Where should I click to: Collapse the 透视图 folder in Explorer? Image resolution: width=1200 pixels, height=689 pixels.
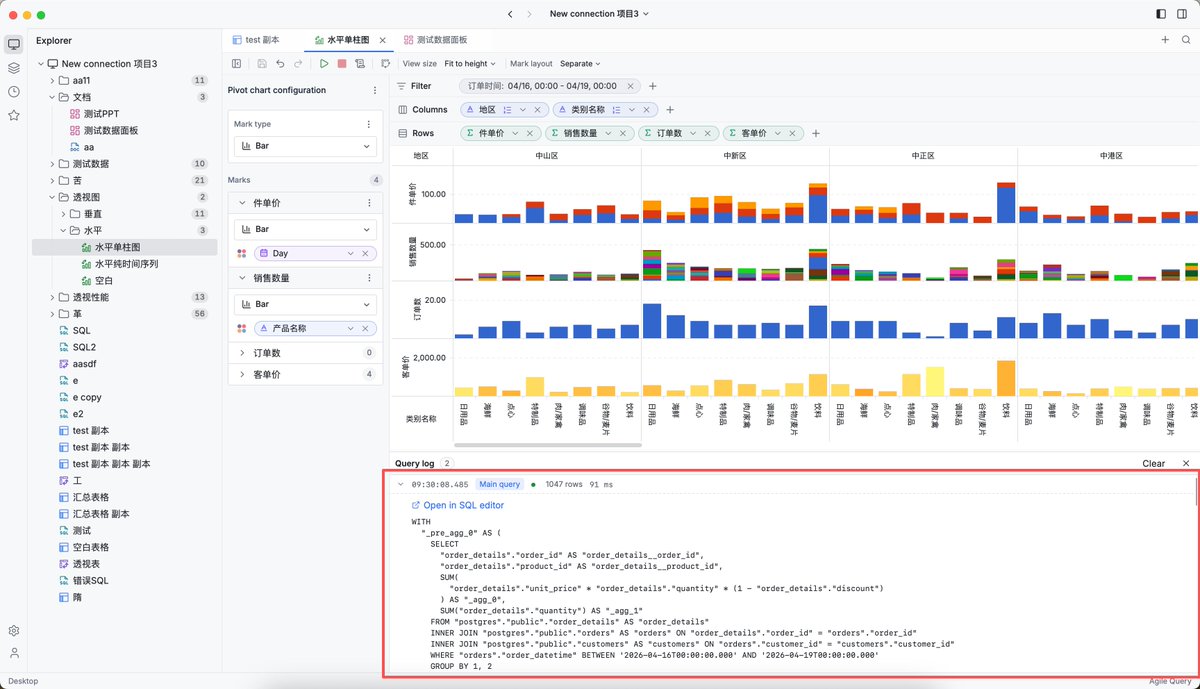coord(52,197)
